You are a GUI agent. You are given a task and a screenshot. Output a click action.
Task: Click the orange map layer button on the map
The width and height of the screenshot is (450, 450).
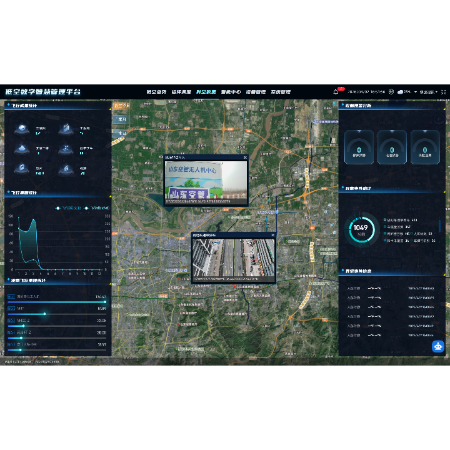point(121,106)
